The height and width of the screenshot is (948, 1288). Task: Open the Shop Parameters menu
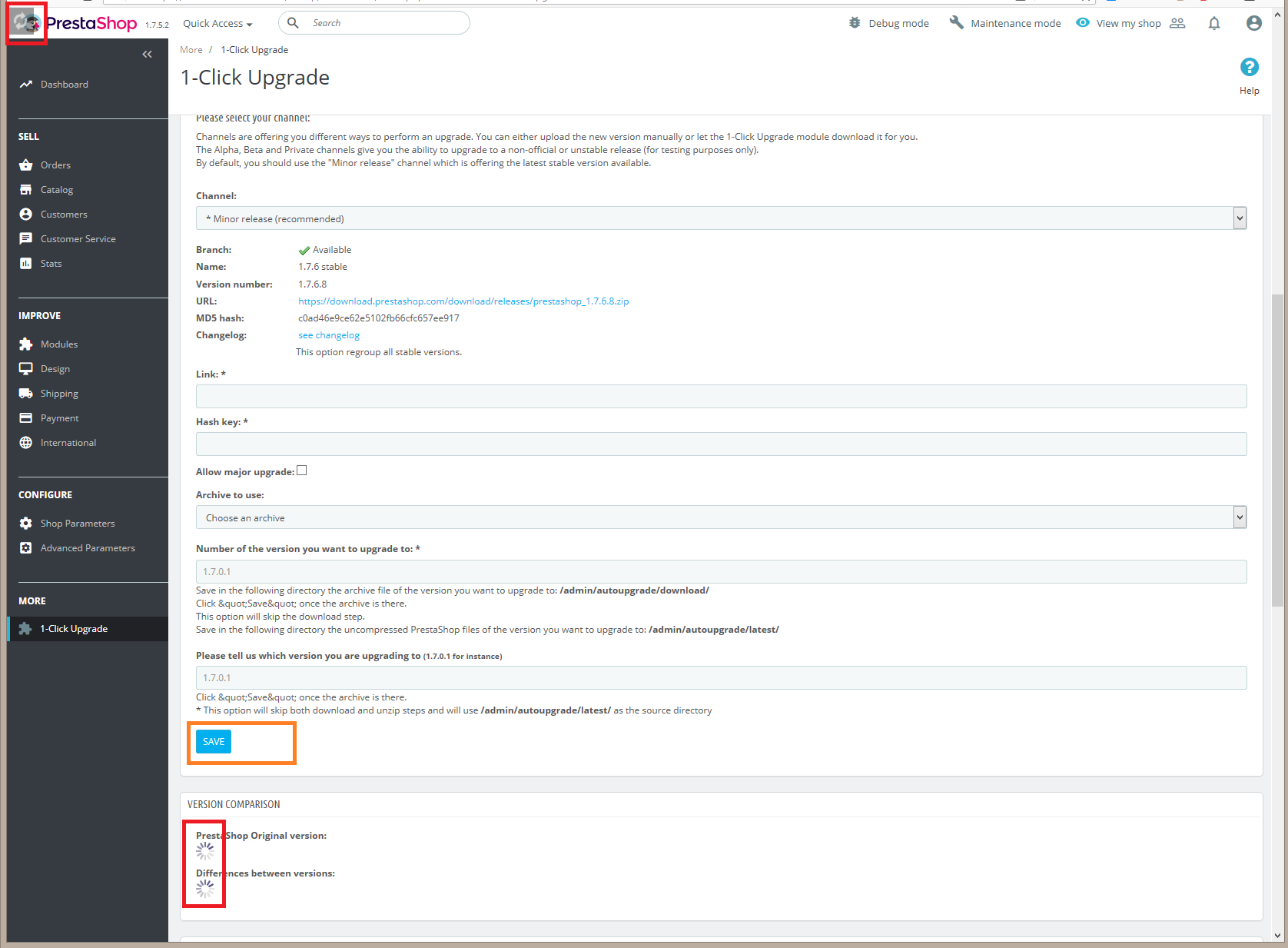click(x=78, y=524)
